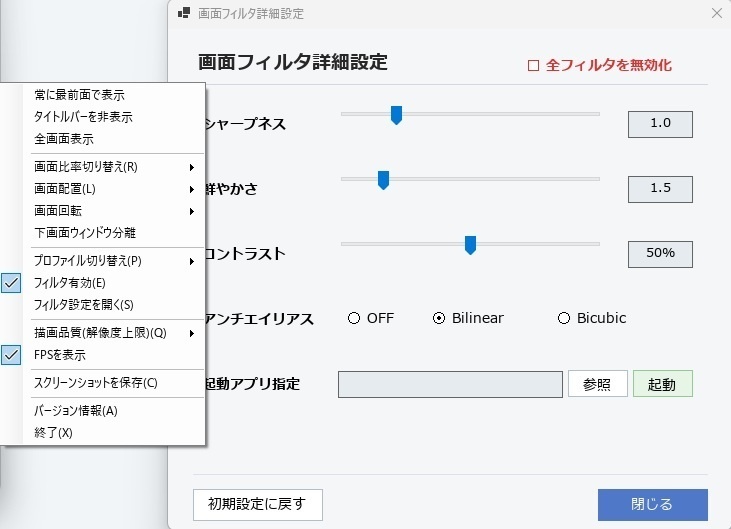Choose the Bicubic anti-aliasing option
The width and height of the screenshot is (731, 529).
tap(564, 318)
